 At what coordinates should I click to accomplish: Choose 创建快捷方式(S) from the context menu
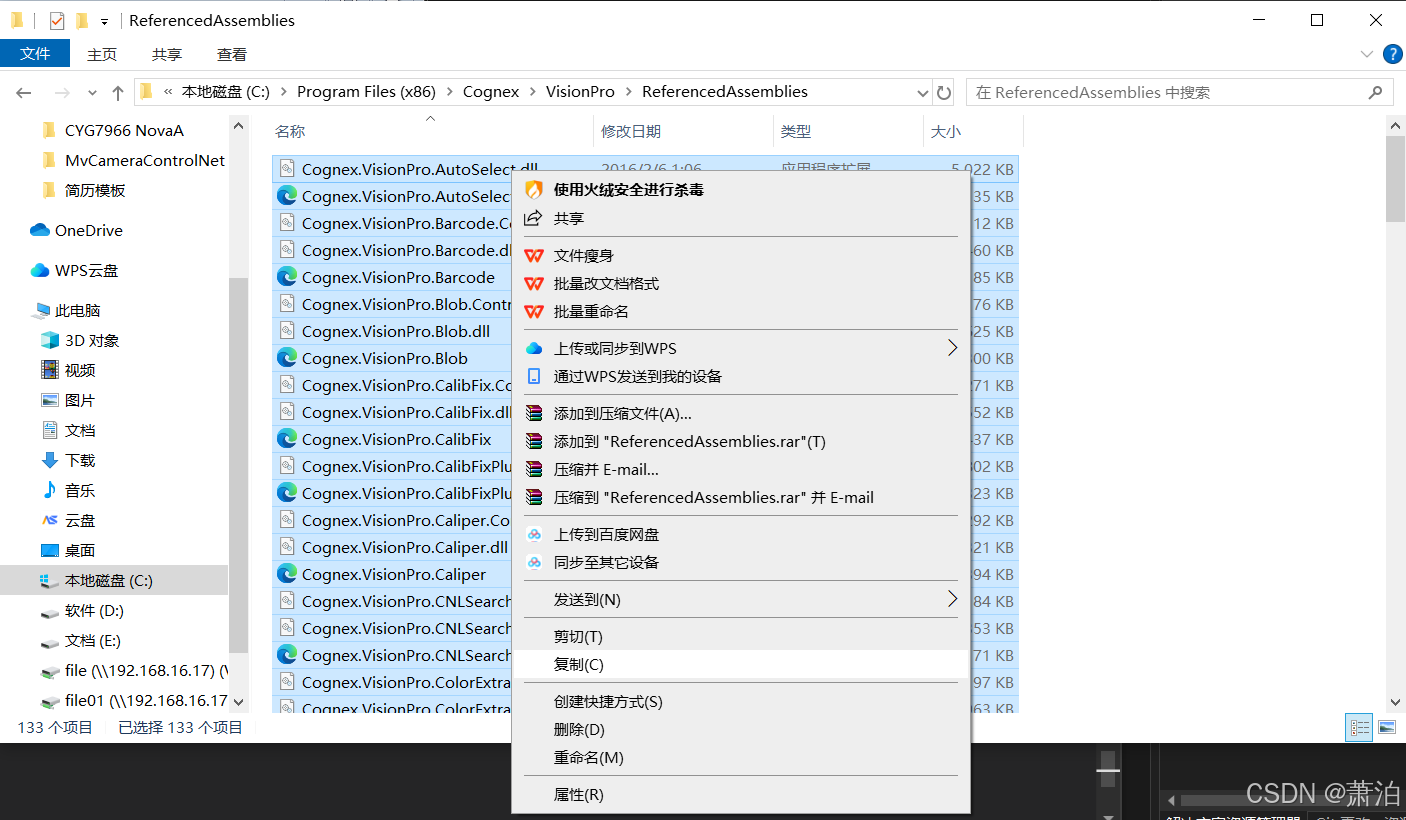click(x=740, y=702)
